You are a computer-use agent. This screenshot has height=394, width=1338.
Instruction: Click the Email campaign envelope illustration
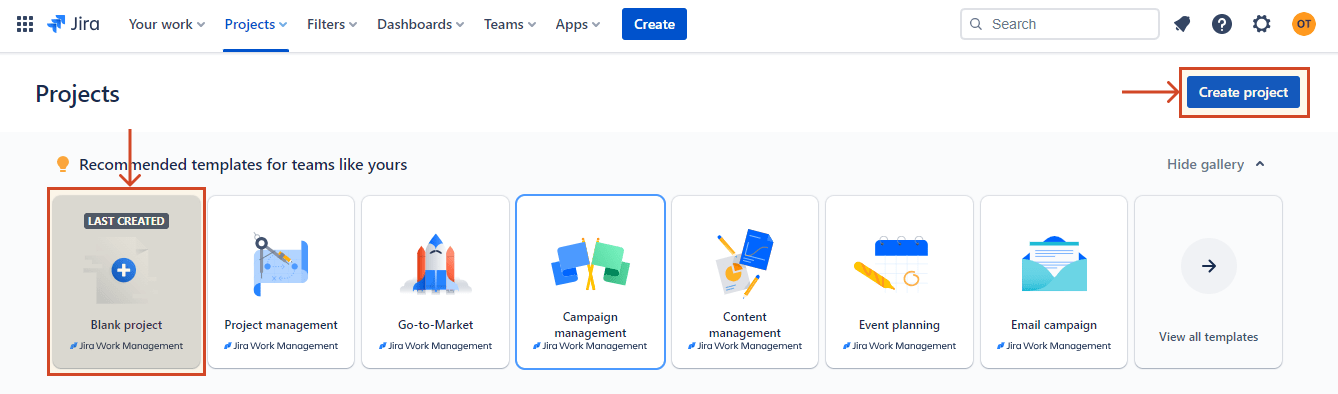coord(1054,264)
